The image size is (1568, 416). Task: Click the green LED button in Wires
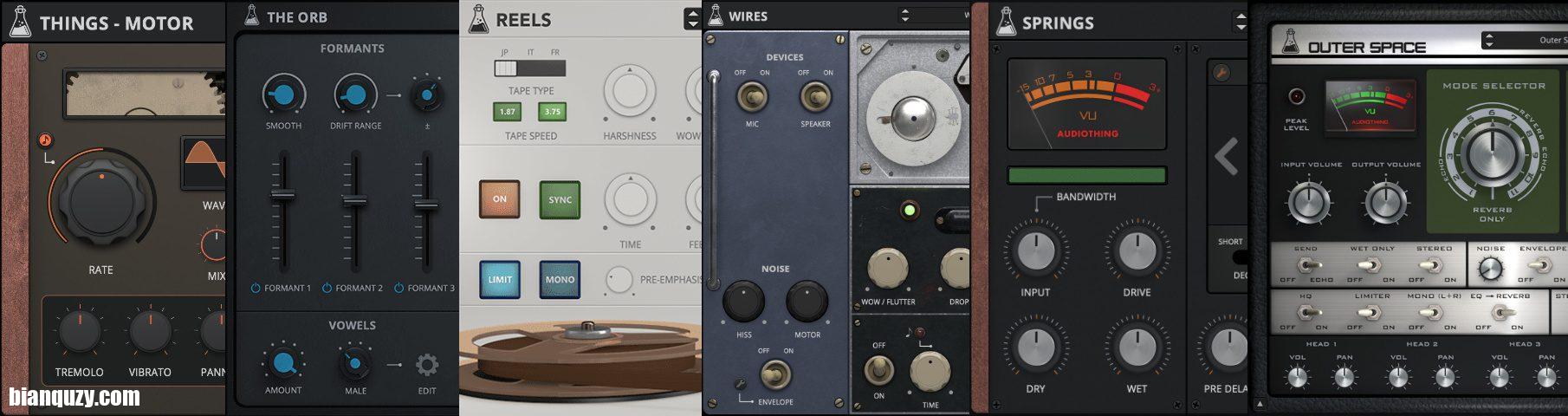pos(909,210)
